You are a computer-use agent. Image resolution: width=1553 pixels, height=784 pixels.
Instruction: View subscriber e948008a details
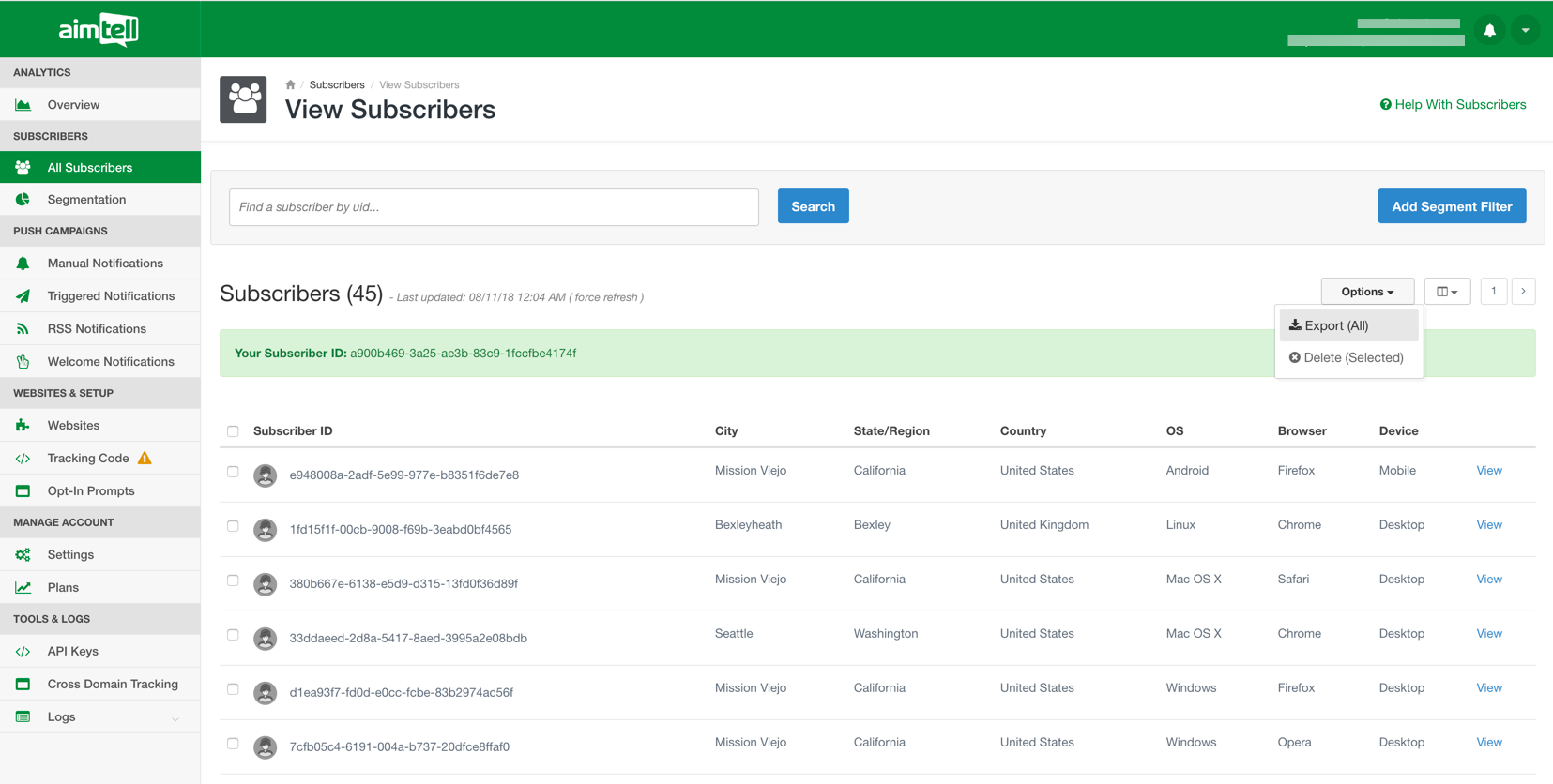[x=1489, y=471]
